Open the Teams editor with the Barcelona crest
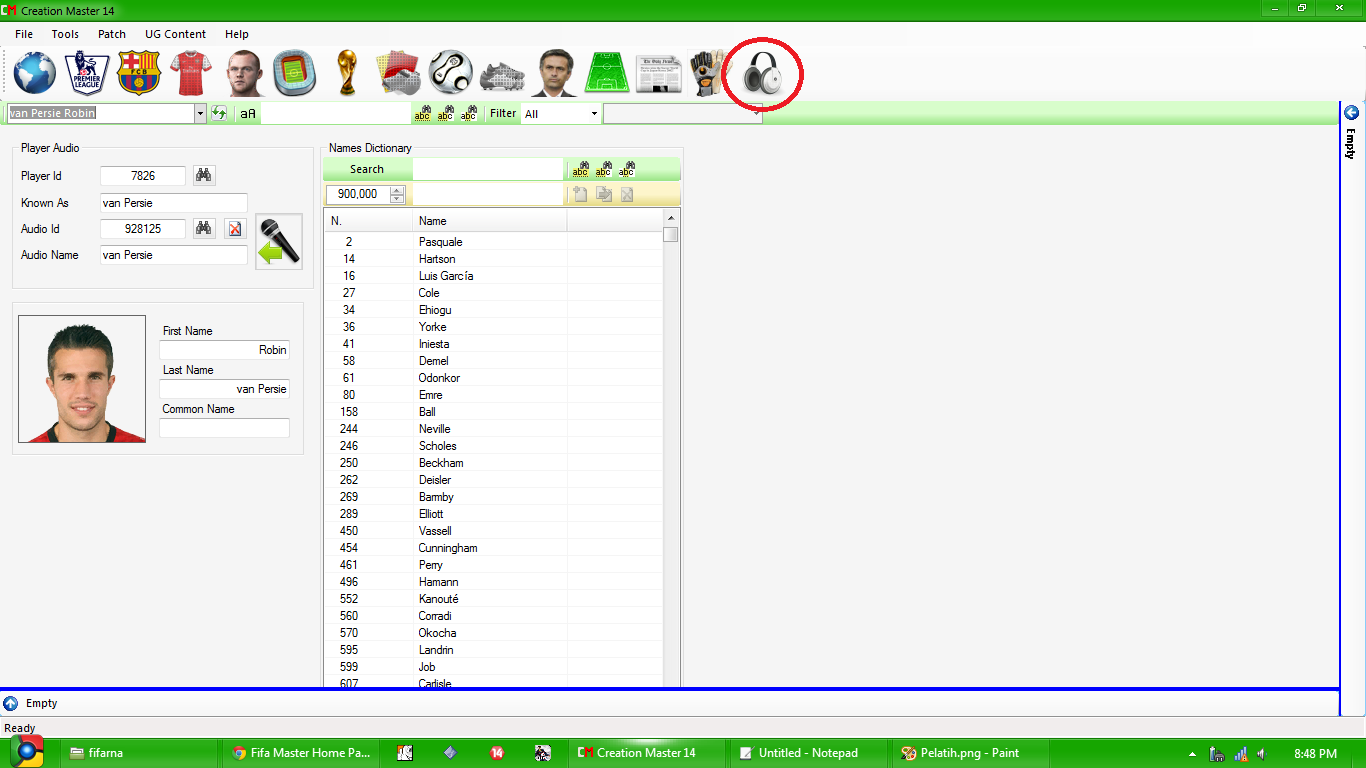The height and width of the screenshot is (768, 1366). point(139,72)
